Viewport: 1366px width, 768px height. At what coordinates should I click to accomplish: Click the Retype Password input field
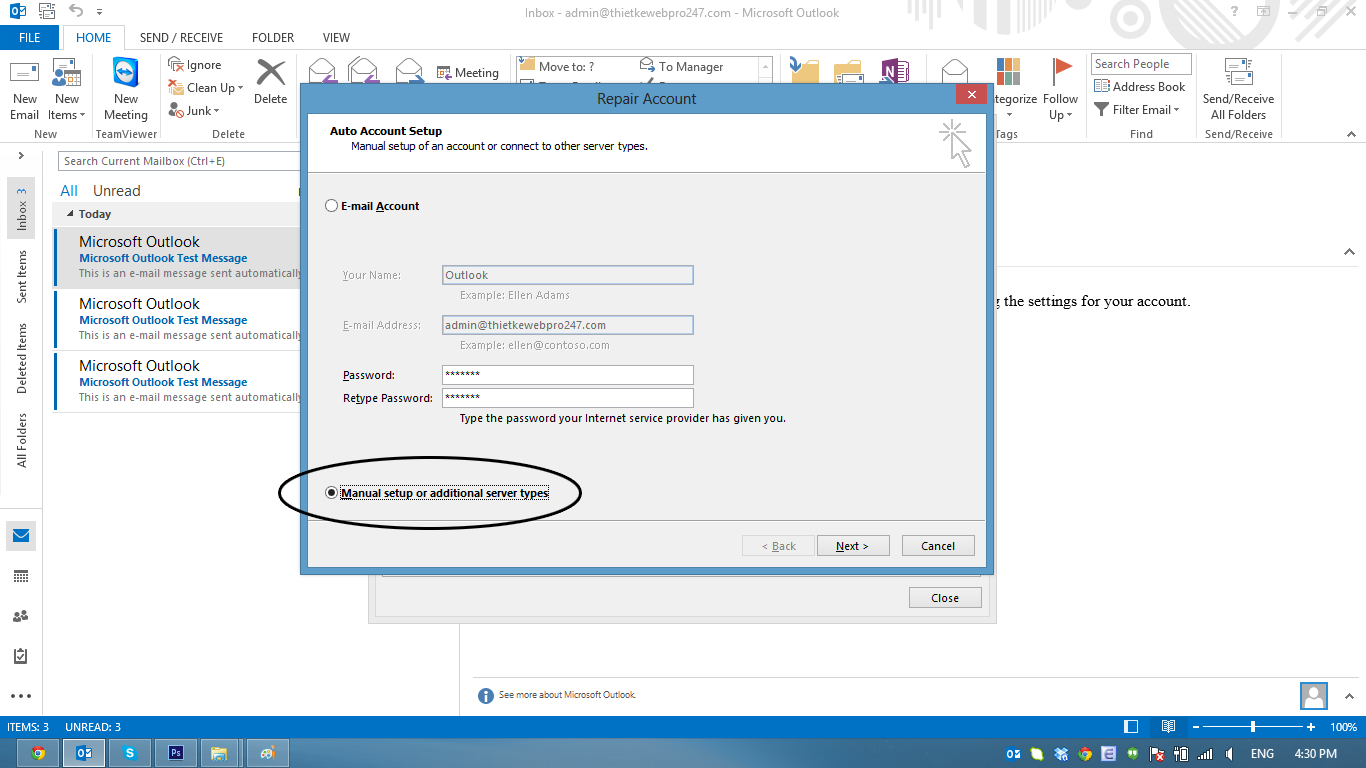coord(568,398)
